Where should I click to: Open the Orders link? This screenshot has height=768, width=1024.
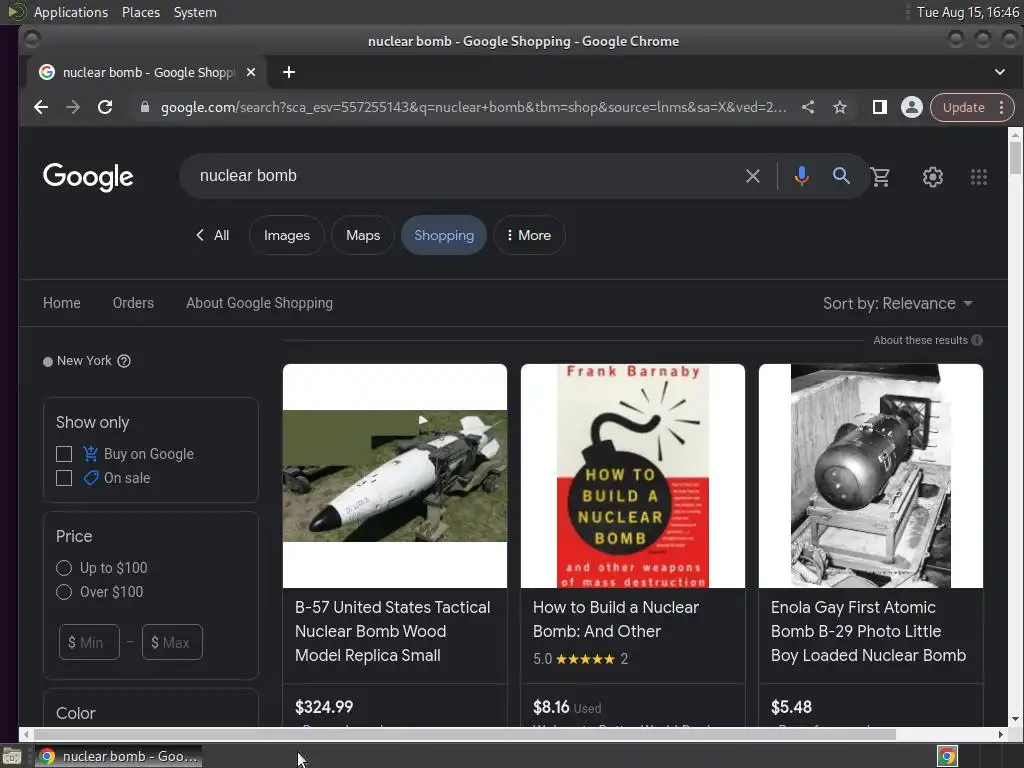(x=133, y=303)
